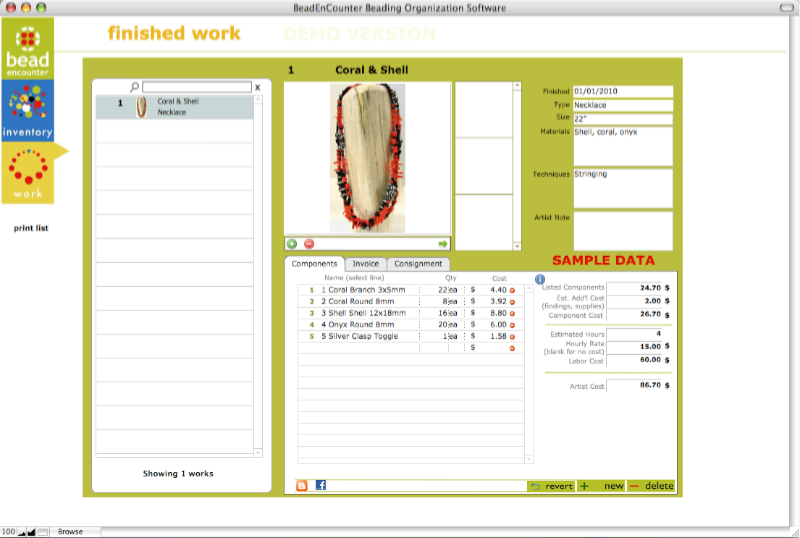The width and height of the screenshot is (800, 538).
Task: Click the cost 6.00 for Onyx Round
Action: click(498, 325)
